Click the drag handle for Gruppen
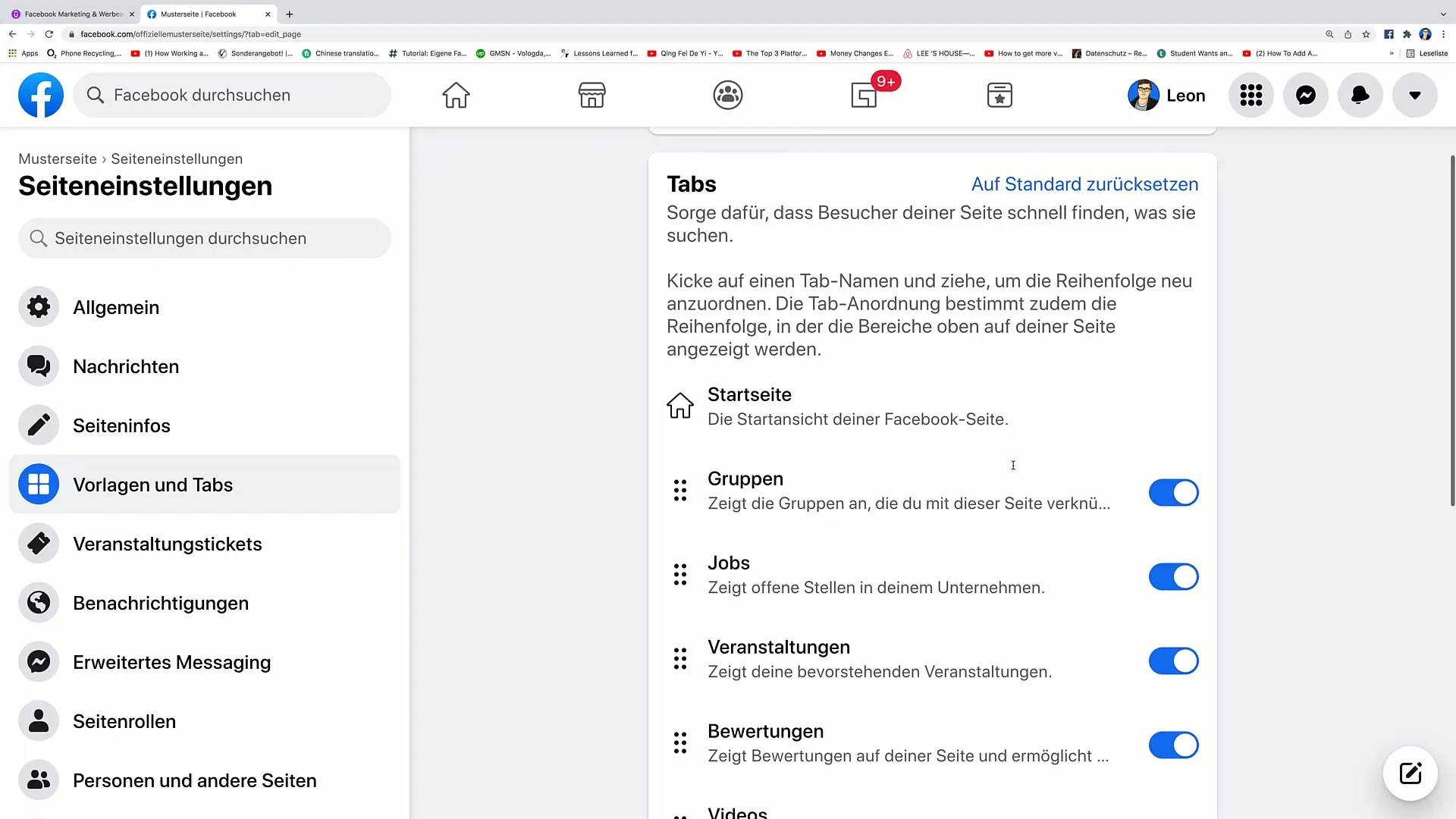The image size is (1456, 819). pos(680,491)
